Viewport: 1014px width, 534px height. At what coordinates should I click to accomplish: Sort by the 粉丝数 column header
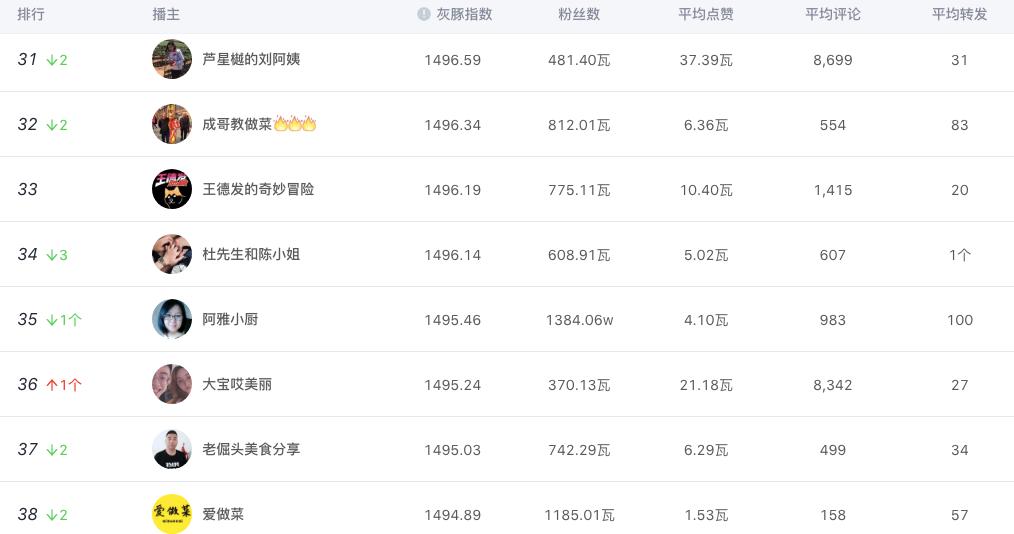click(x=579, y=14)
